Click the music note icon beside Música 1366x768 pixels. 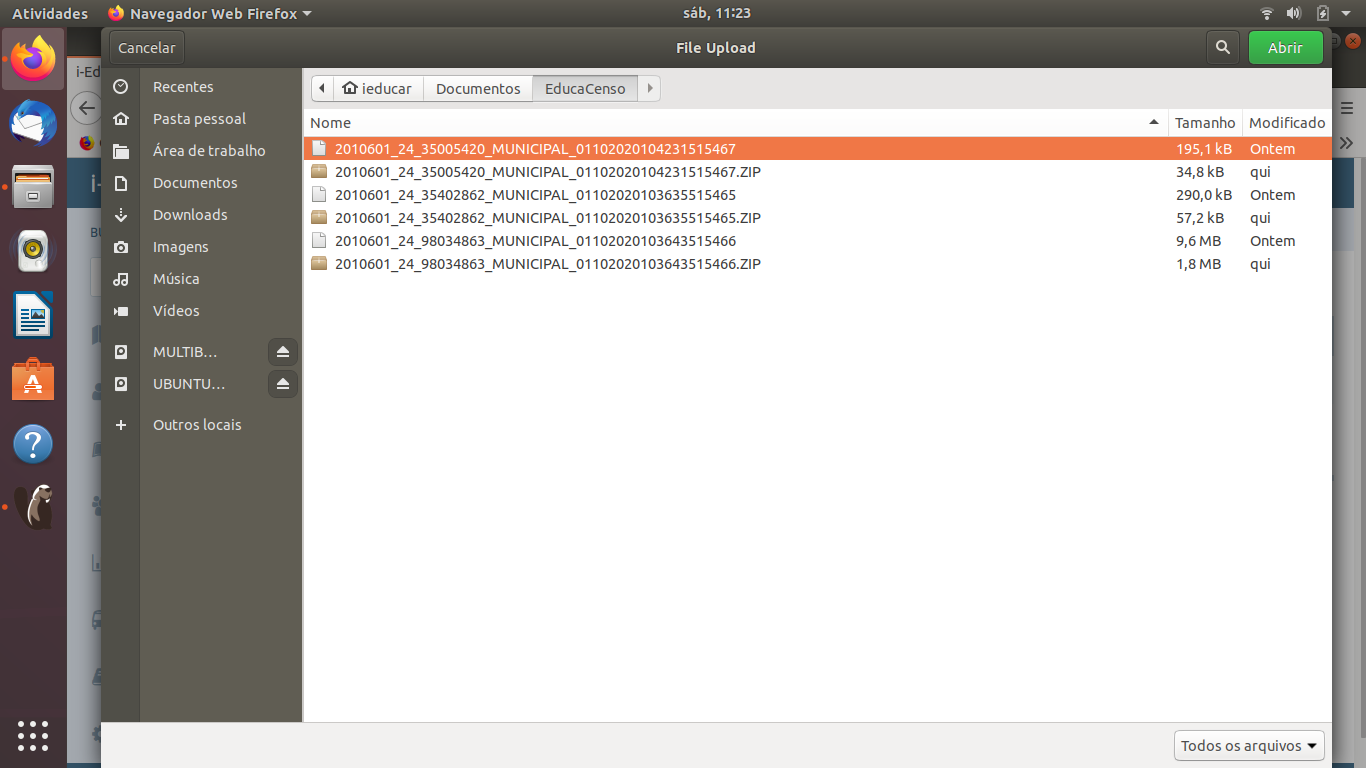coord(121,279)
